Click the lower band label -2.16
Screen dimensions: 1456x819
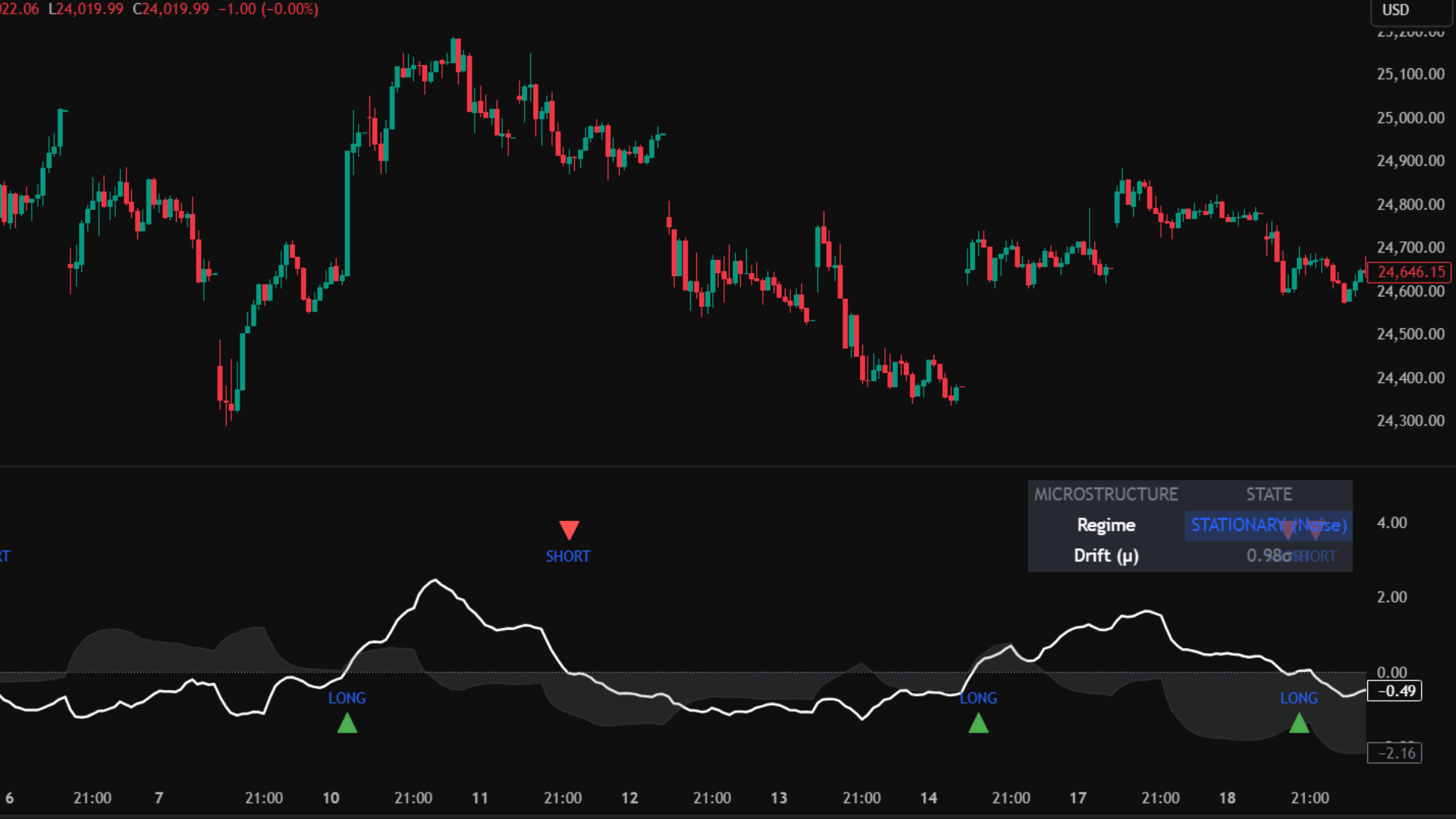(1395, 752)
